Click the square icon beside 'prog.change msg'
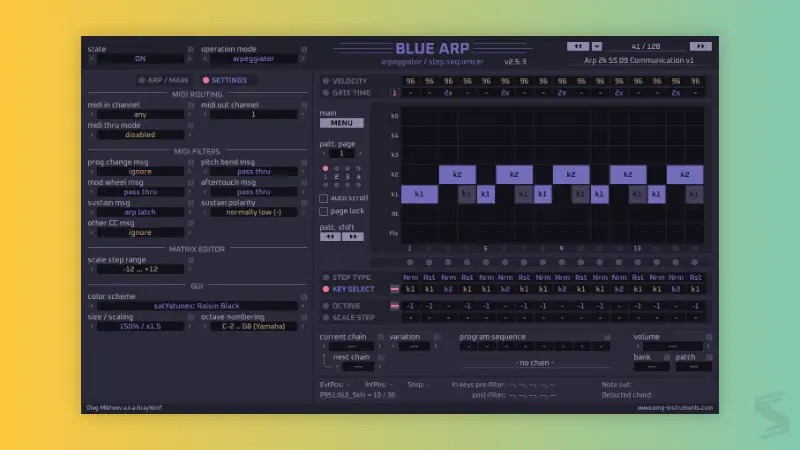This screenshot has height=450, width=800. (x=191, y=162)
